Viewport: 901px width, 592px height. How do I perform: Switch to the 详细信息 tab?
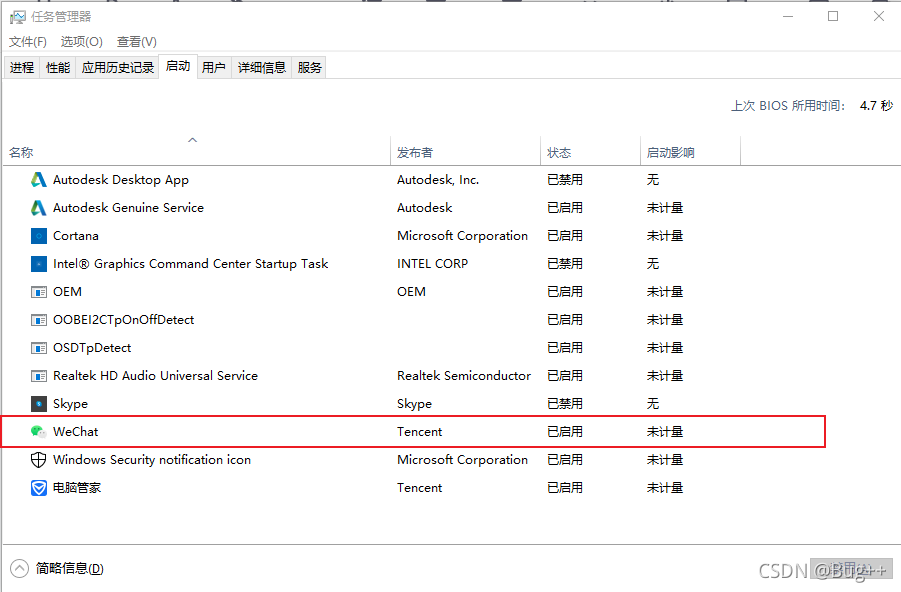[262, 67]
